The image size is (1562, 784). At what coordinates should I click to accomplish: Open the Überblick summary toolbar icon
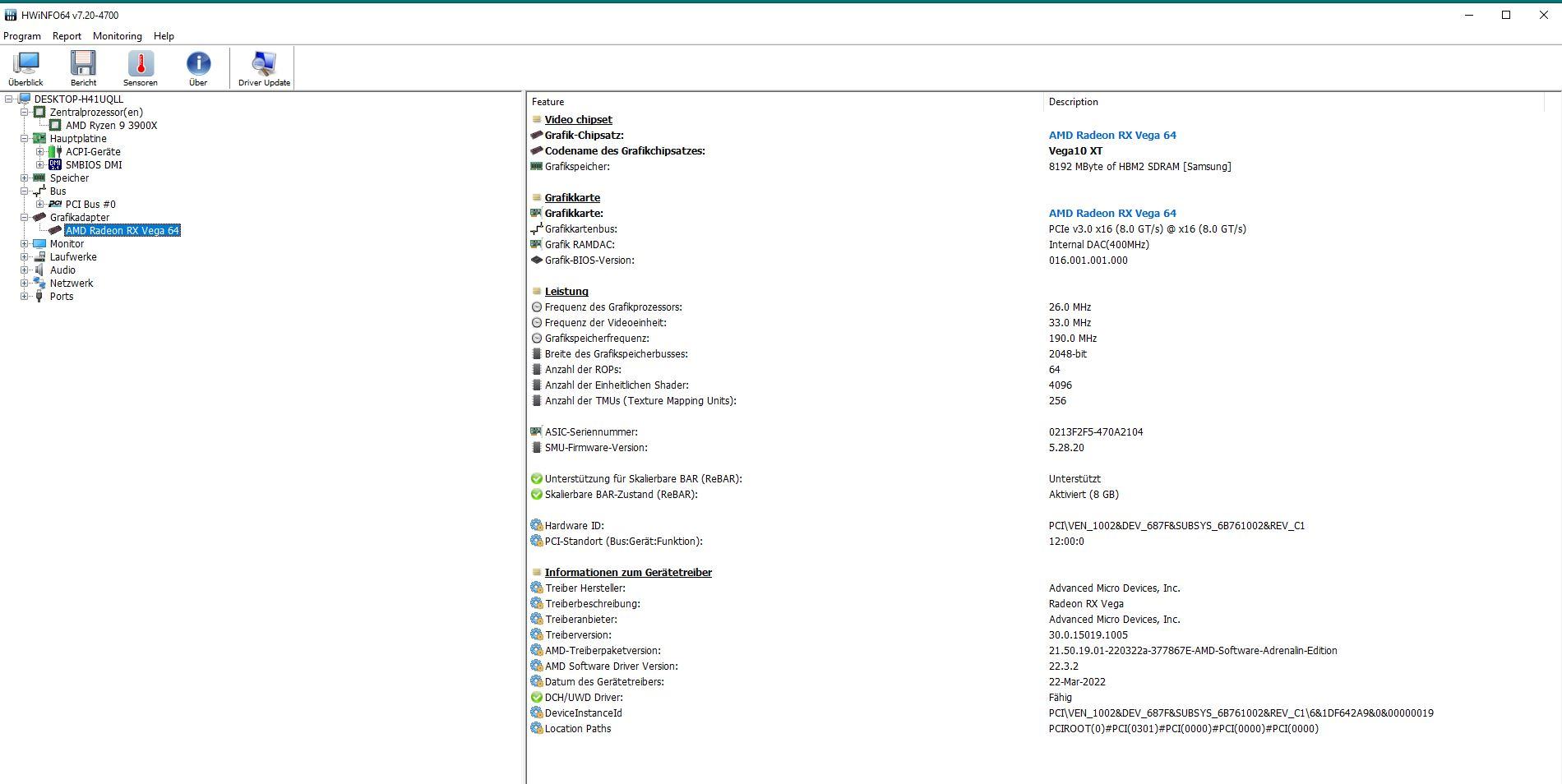[26, 68]
